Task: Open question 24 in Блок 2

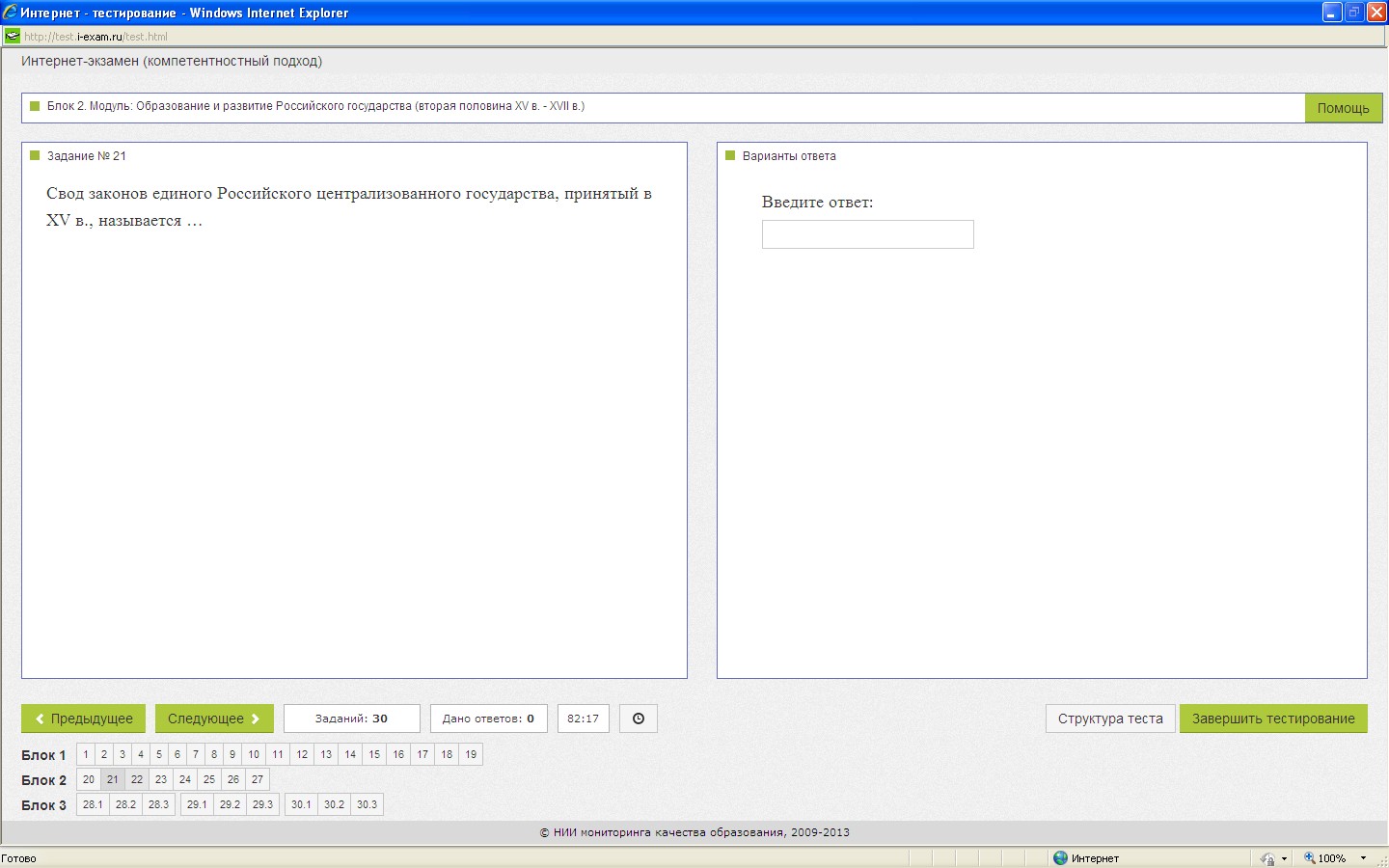Action: [185, 779]
